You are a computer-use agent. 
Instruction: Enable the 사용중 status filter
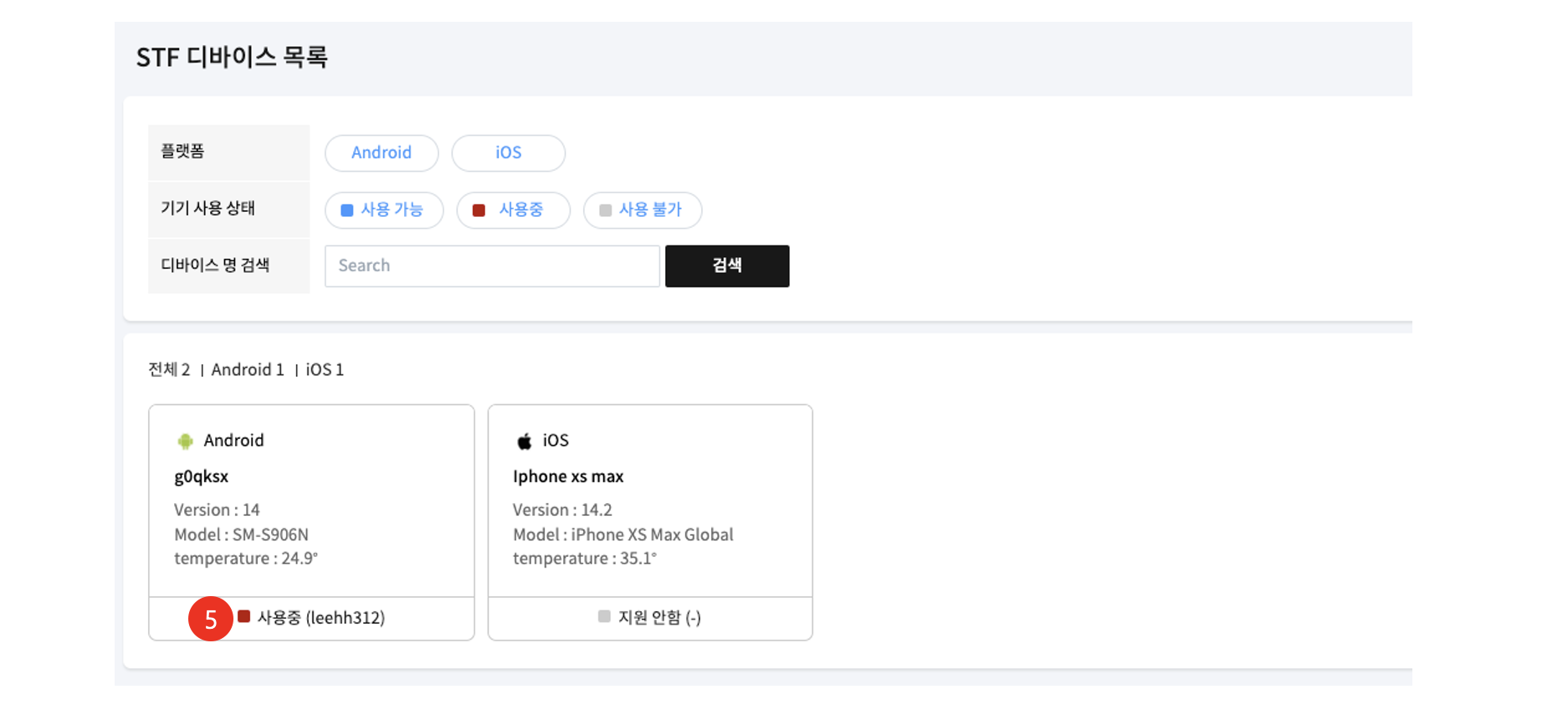(513, 210)
